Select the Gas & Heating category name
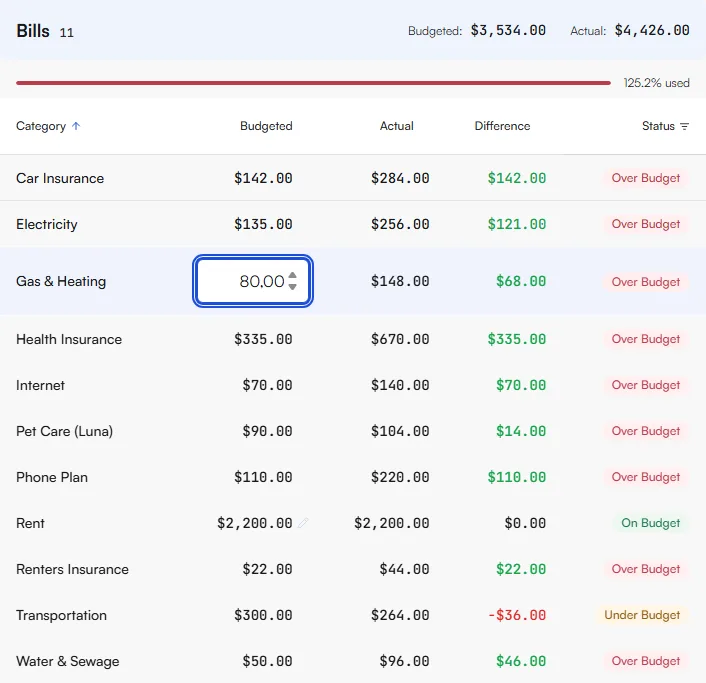 tap(61, 281)
